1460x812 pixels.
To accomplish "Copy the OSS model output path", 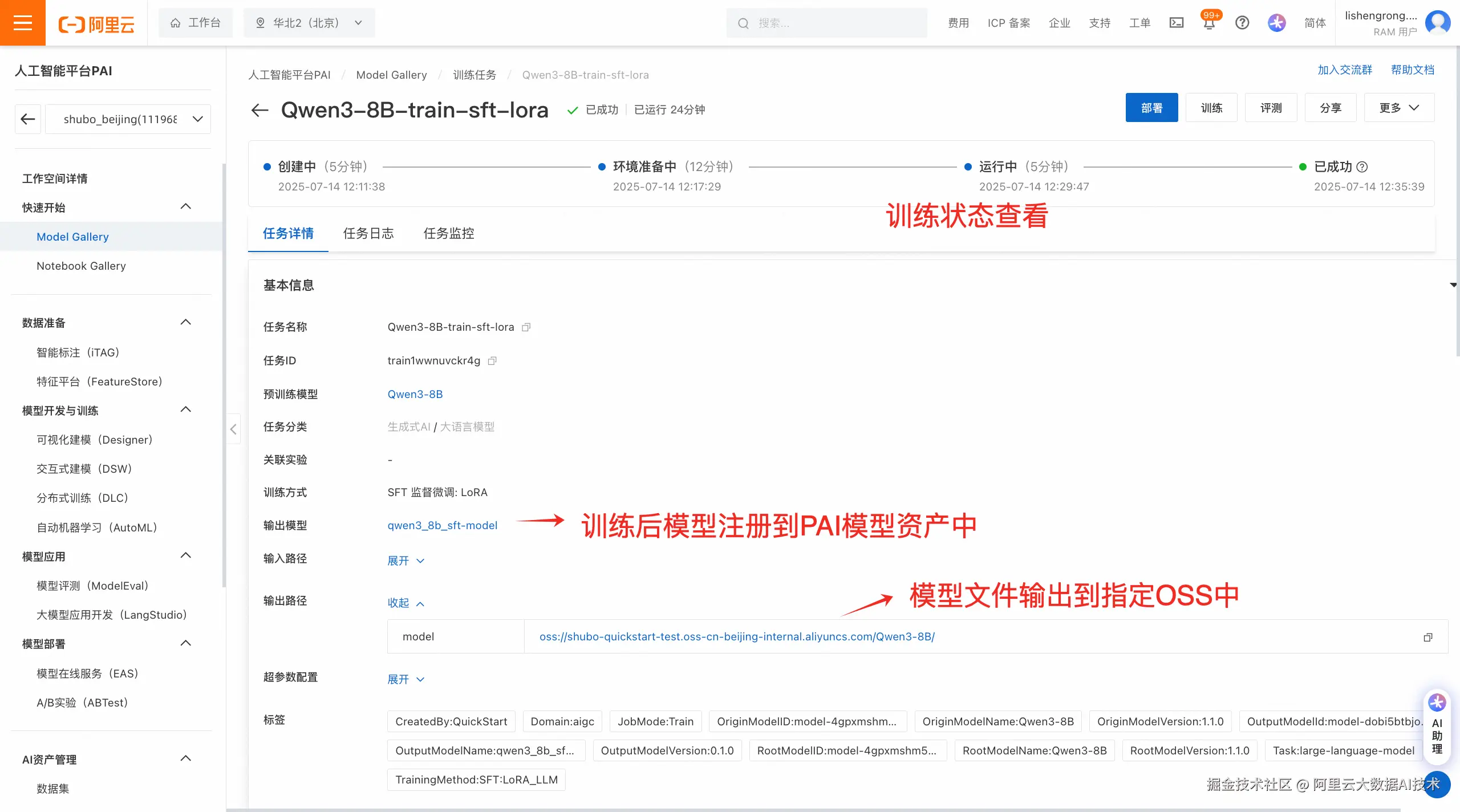I will (x=1428, y=637).
